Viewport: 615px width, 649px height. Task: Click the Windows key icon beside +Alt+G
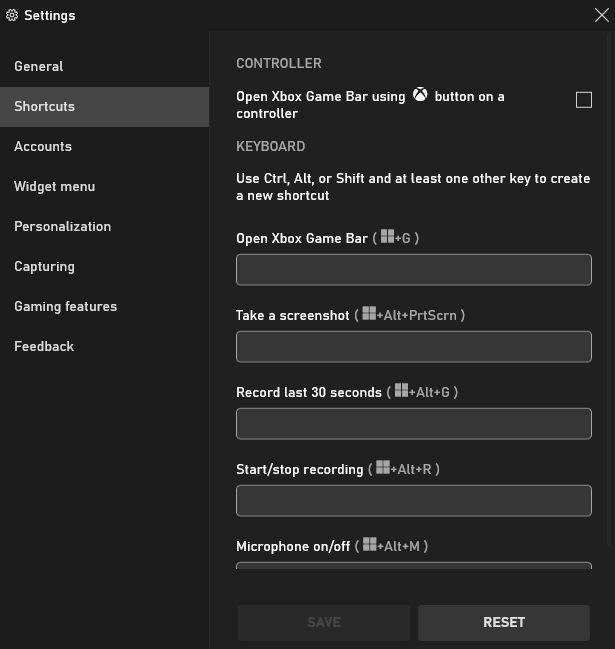[x=401, y=390]
